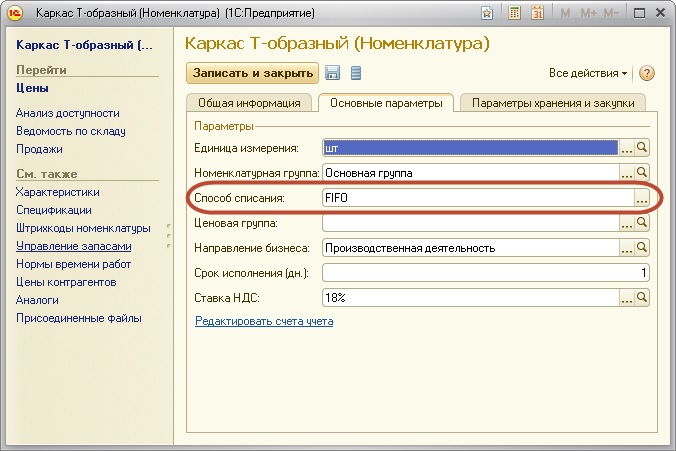
Task: Open Управление запасами link
Action: (73, 246)
